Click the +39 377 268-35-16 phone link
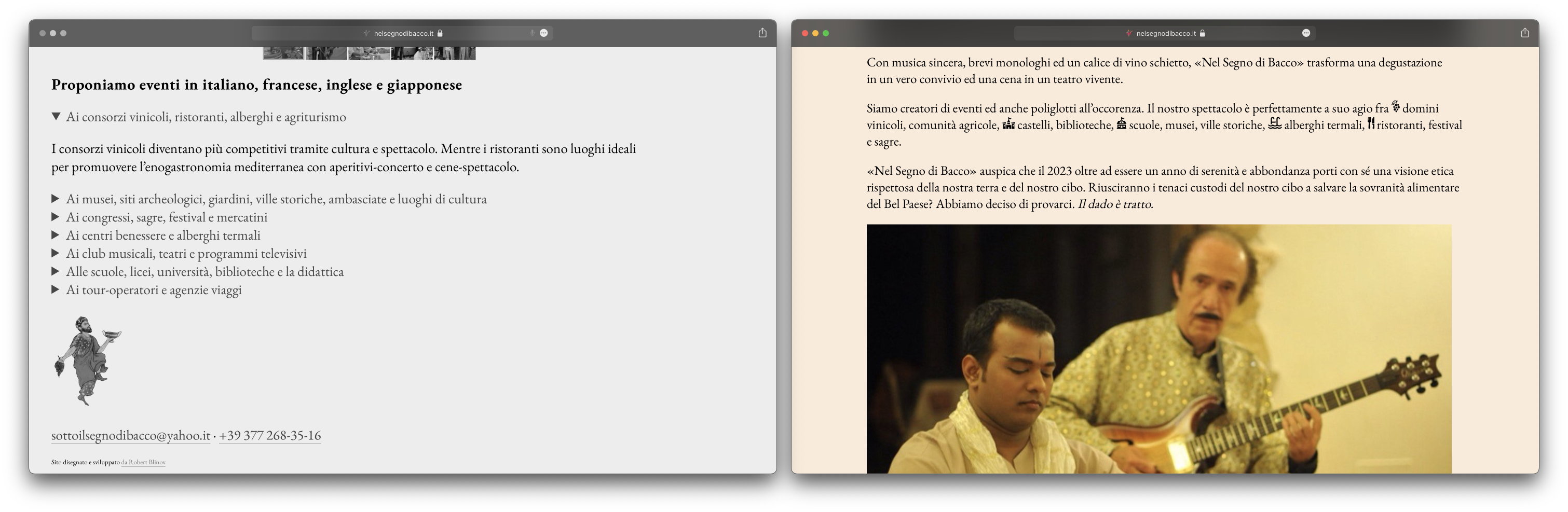This screenshot has height=512, width=1568. coord(270,435)
